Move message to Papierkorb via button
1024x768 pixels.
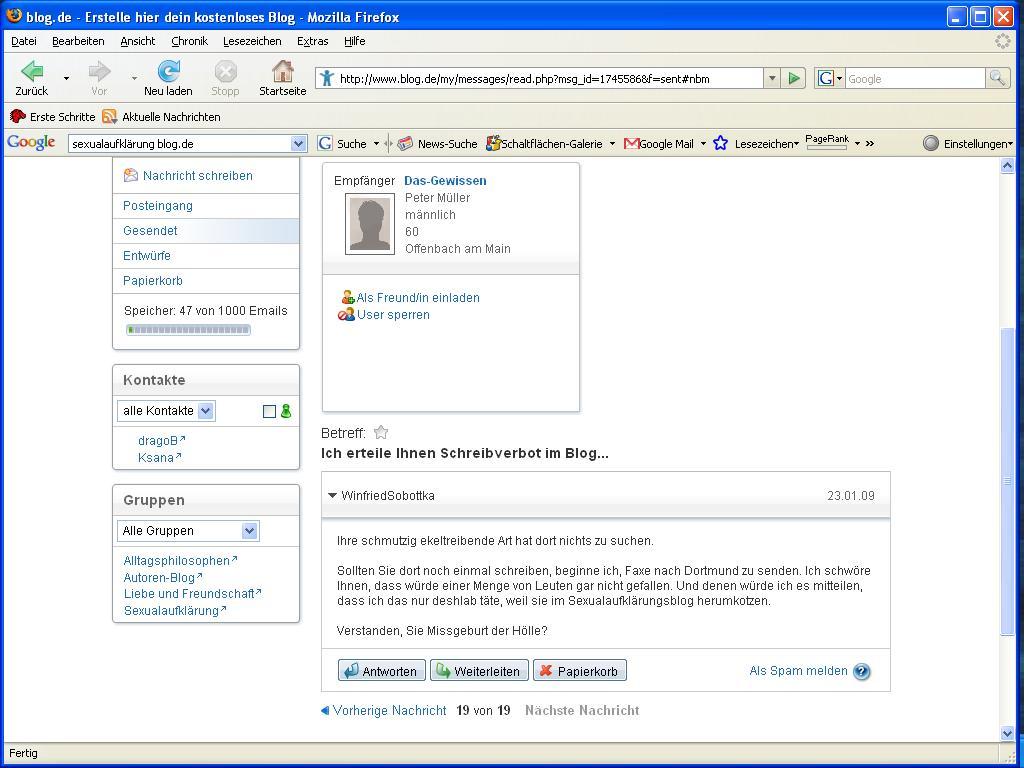click(579, 671)
